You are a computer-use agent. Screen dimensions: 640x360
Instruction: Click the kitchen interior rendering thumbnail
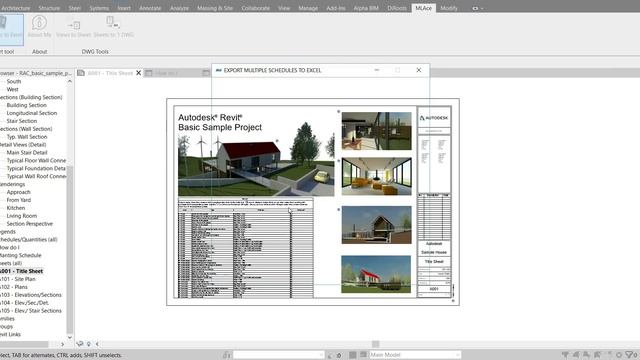point(376,131)
